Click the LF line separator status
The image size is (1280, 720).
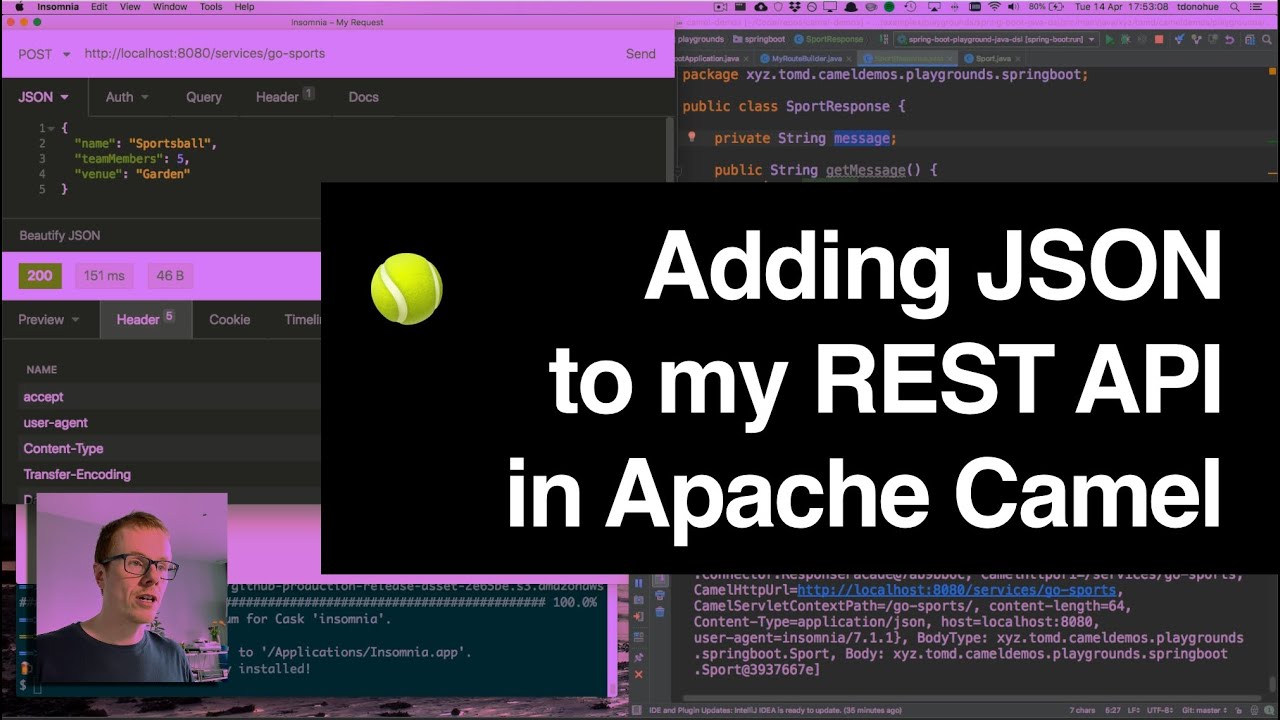tap(1133, 710)
